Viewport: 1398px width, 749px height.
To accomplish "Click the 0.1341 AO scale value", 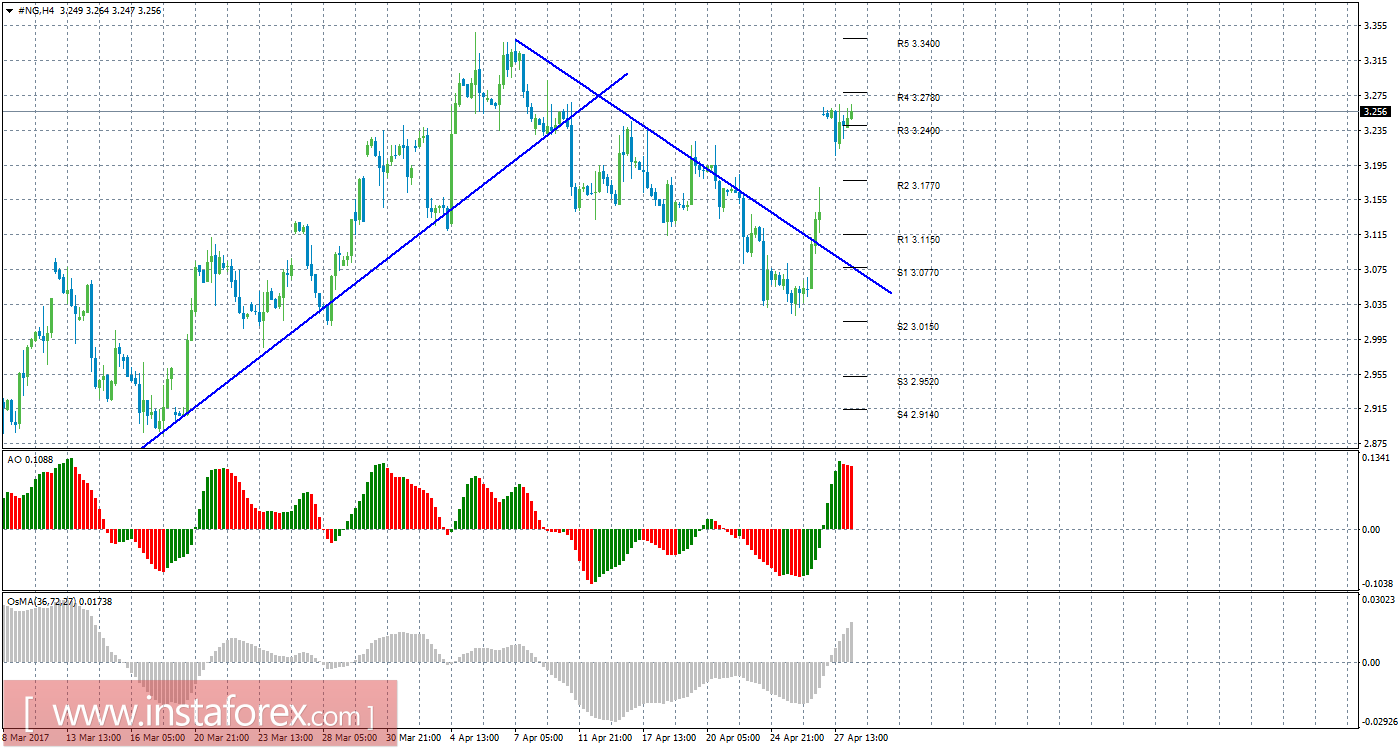I will point(1377,459).
